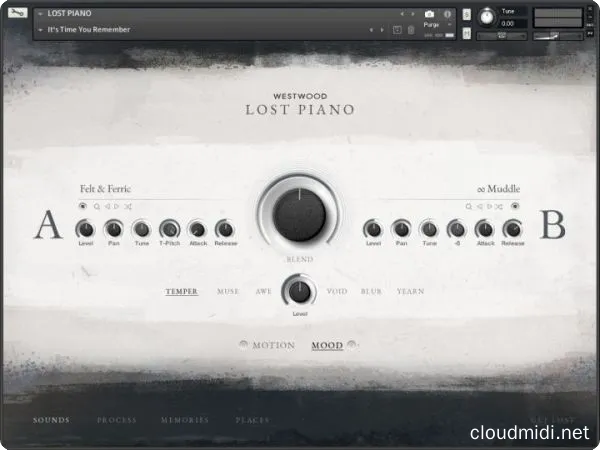The image size is (600, 450).
Task: Go to the next instrument arrow
Action: click(412, 14)
